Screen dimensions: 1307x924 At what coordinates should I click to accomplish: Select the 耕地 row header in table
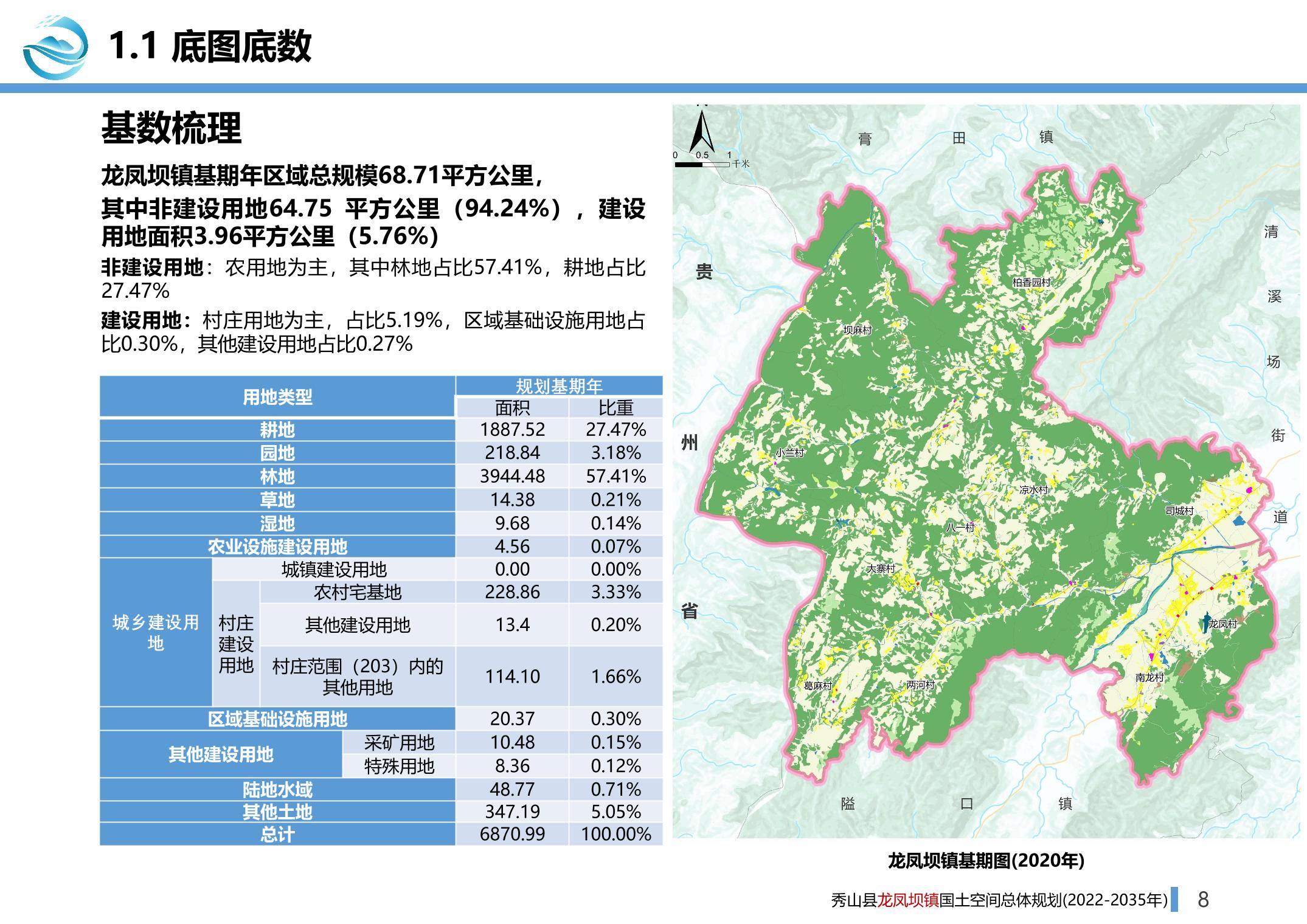click(x=277, y=430)
